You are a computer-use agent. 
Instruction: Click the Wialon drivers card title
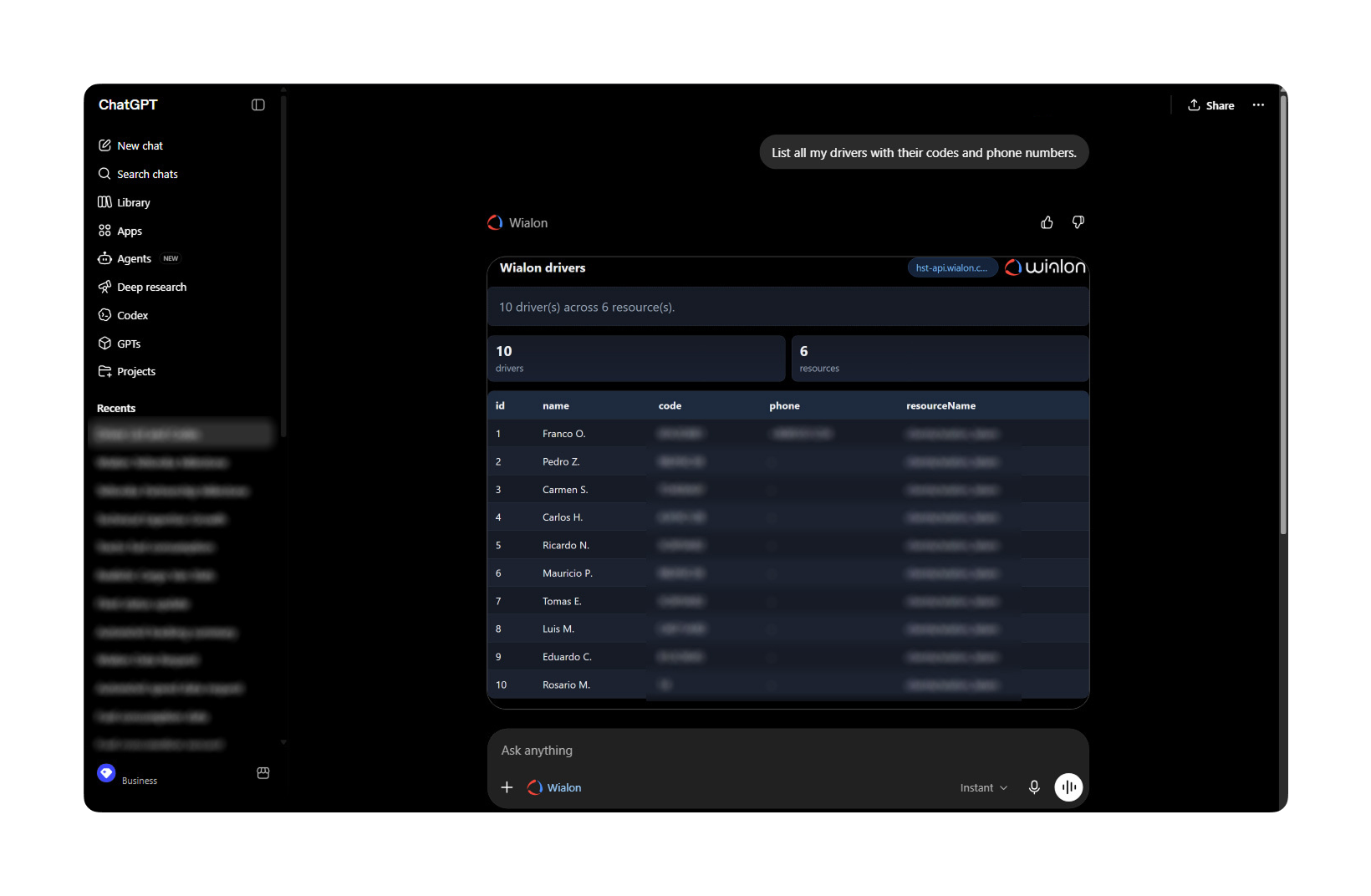pyautogui.click(x=543, y=267)
